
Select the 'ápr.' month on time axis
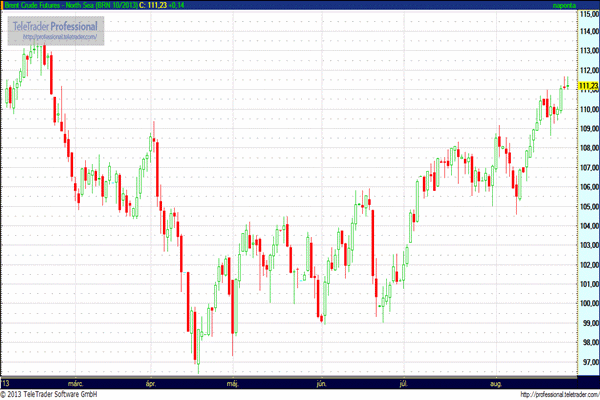(x=152, y=382)
